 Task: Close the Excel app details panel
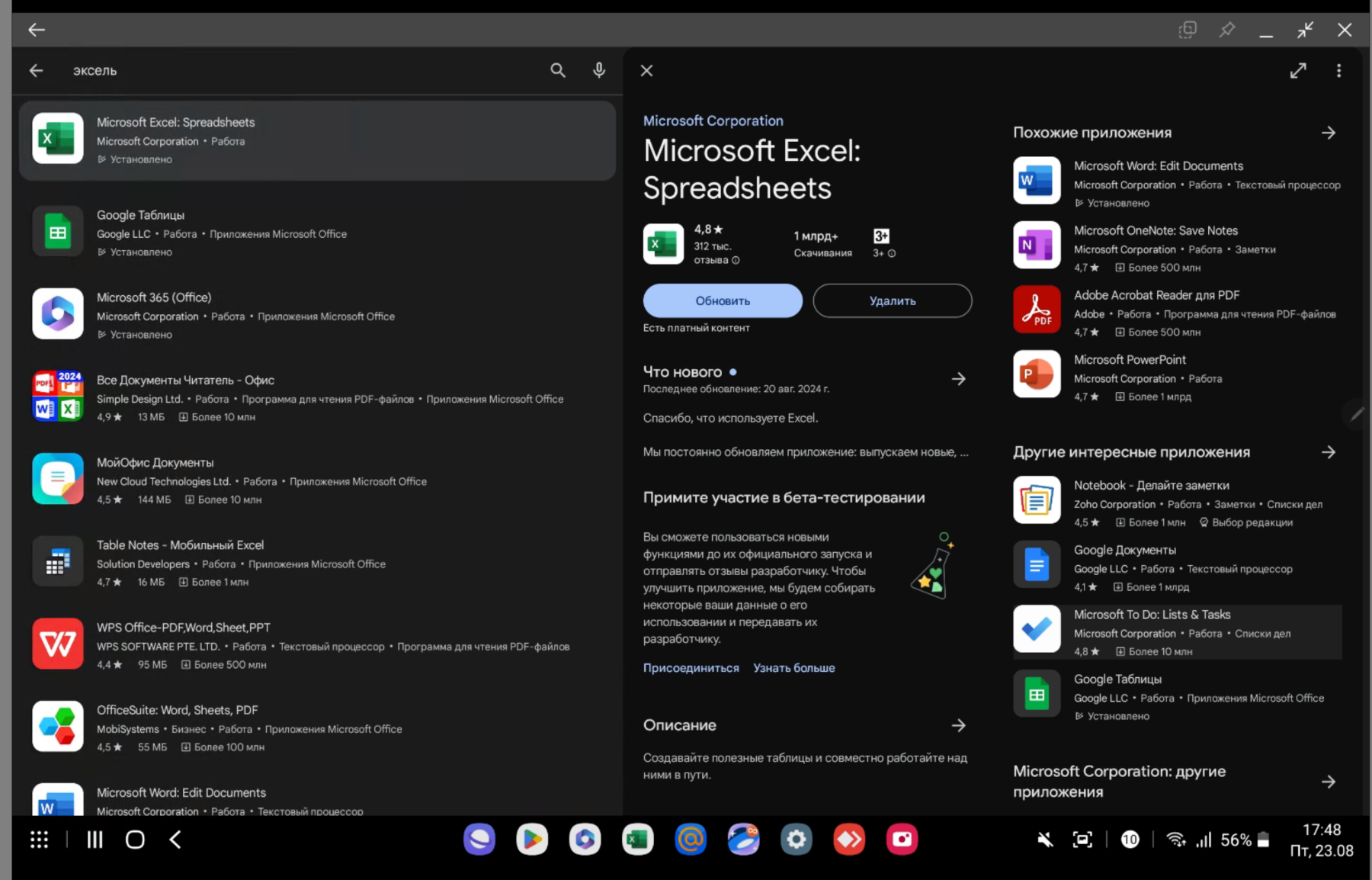(646, 70)
